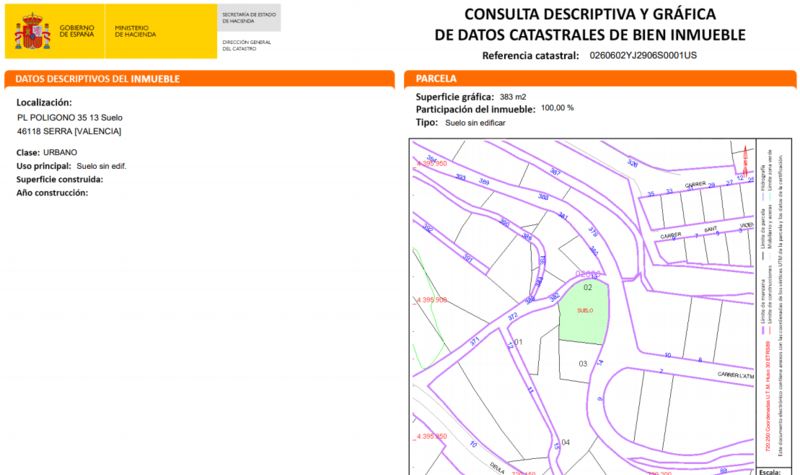Select '46118 SERRA [VALENCIA]' text

[69, 131]
